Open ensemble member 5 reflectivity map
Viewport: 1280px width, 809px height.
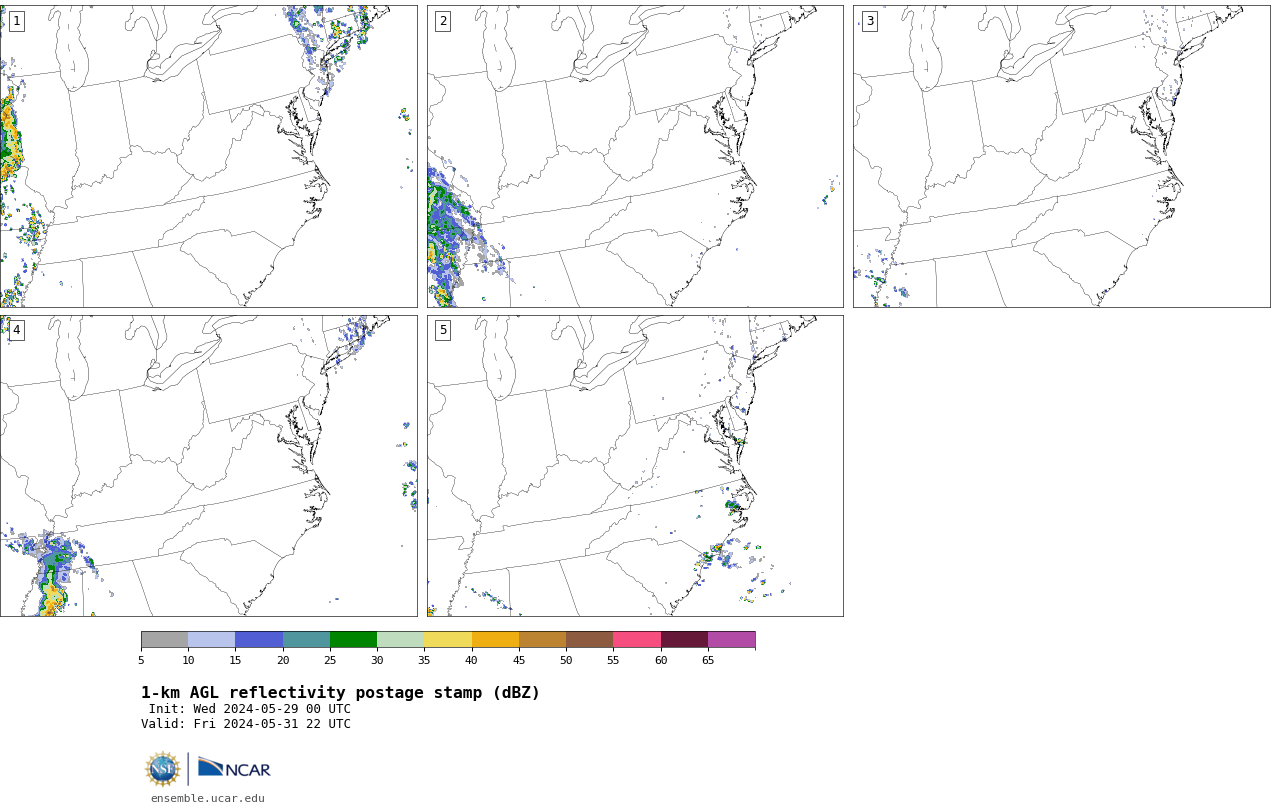tap(635, 466)
